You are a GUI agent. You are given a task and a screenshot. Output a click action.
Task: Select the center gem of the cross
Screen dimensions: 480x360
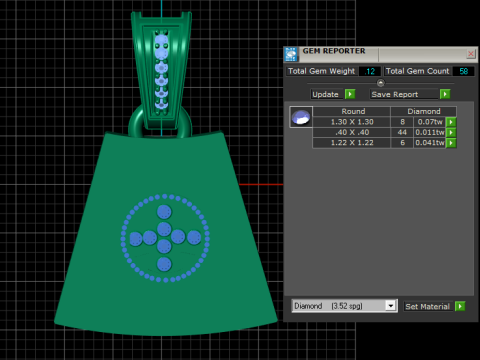tap(164, 229)
